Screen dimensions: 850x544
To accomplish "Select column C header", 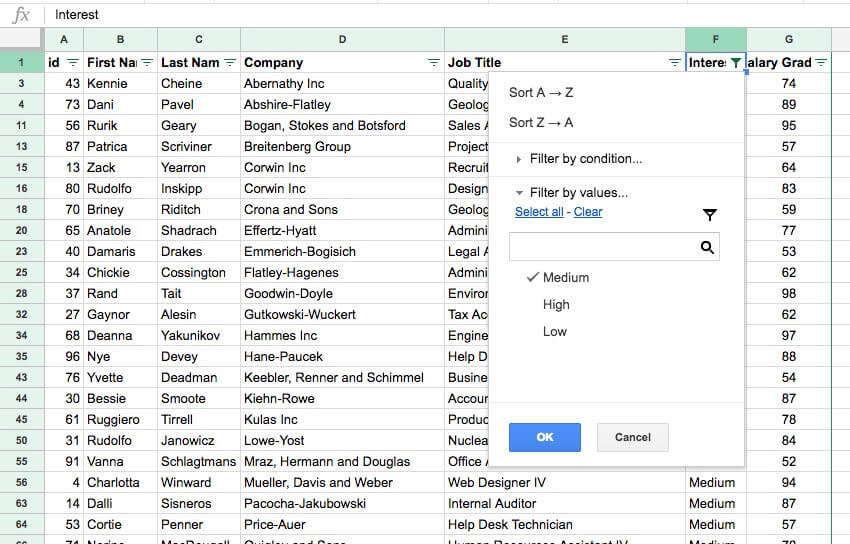I will click(199, 40).
